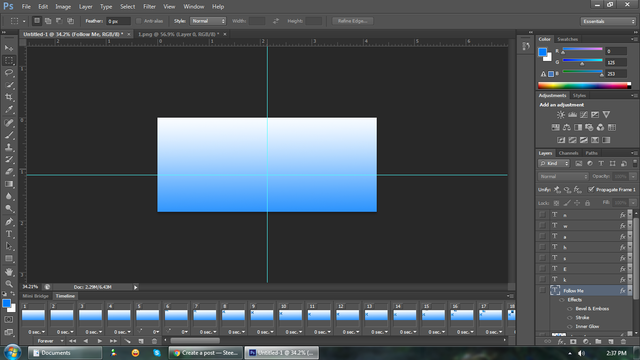
Task: Open frame 3 delay time dropdown
Action: [x=93, y=332]
